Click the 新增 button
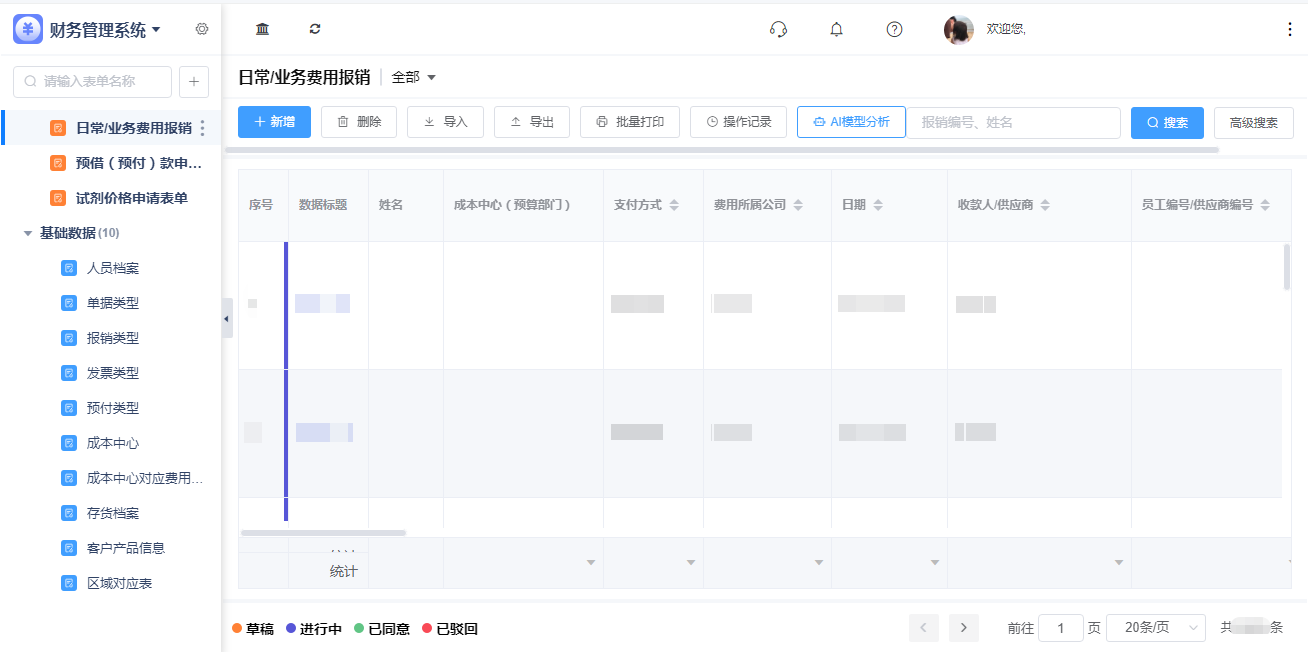The image size is (1308, 652). [x=274, y=122]
